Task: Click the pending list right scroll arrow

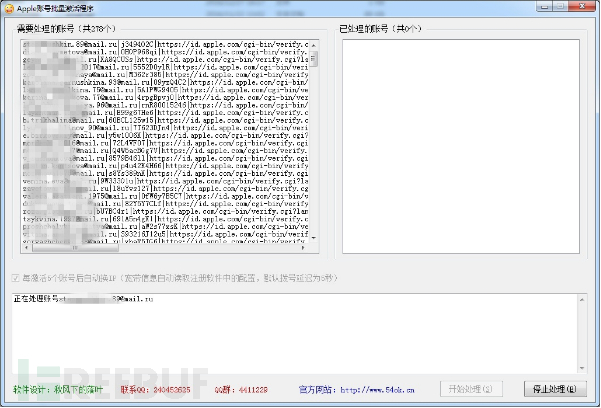Action: click(x=303, y=248)
